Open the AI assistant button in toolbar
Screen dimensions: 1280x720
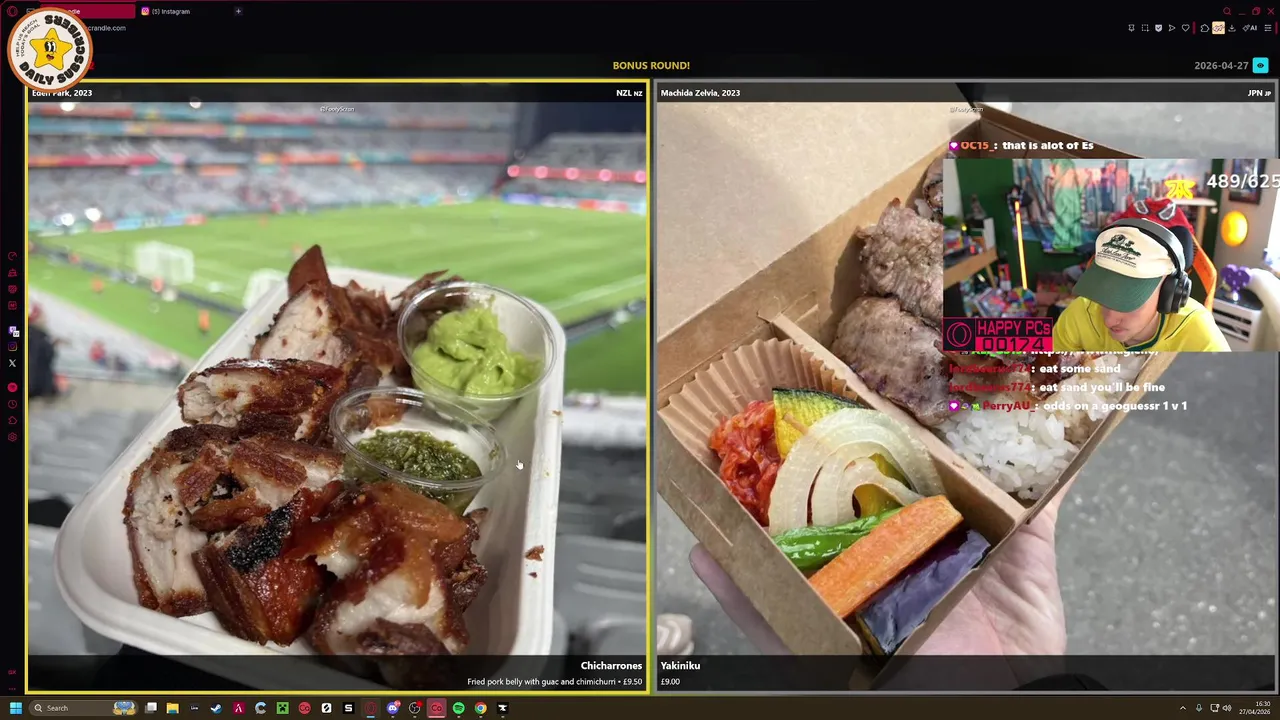coord(1250,28)
